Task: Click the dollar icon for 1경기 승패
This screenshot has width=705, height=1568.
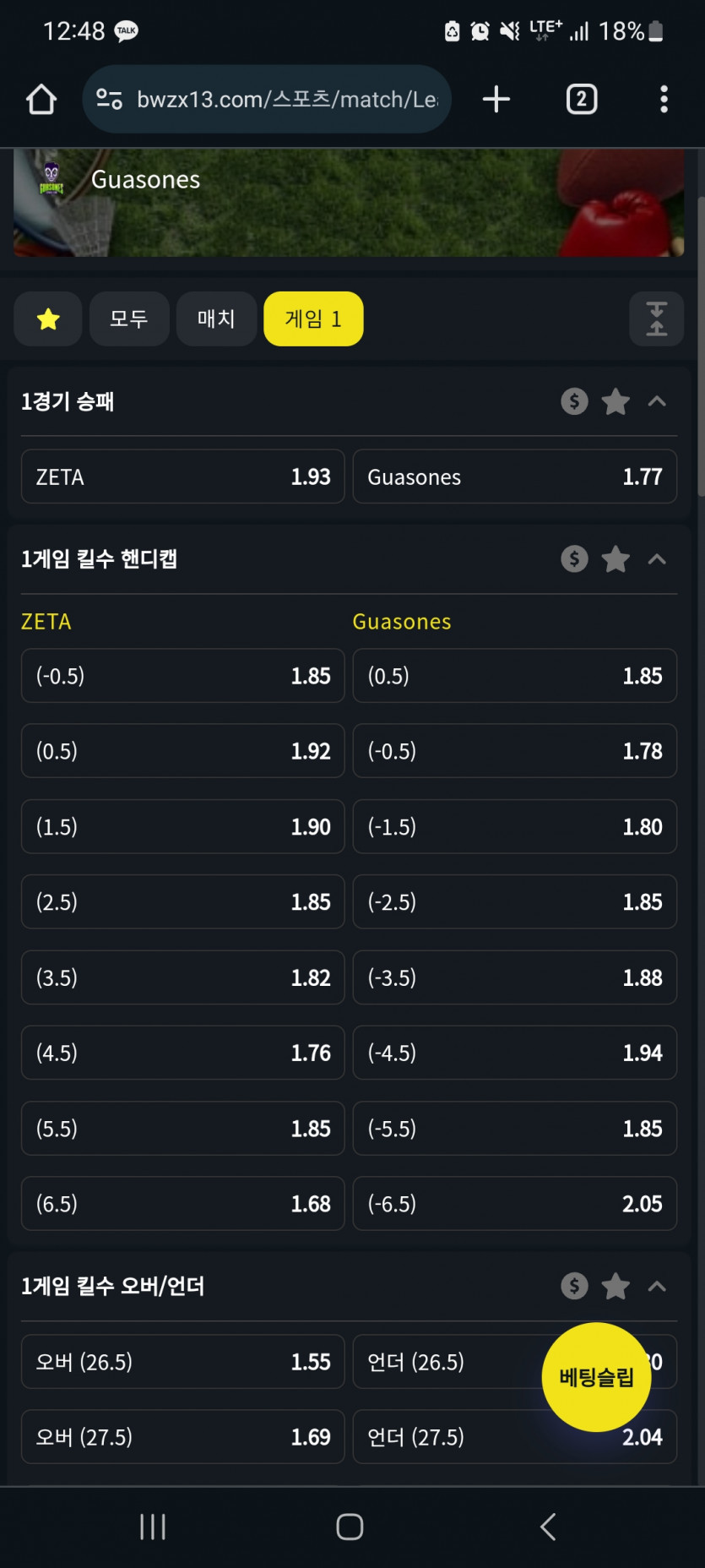Action: (x=574, y=401)
